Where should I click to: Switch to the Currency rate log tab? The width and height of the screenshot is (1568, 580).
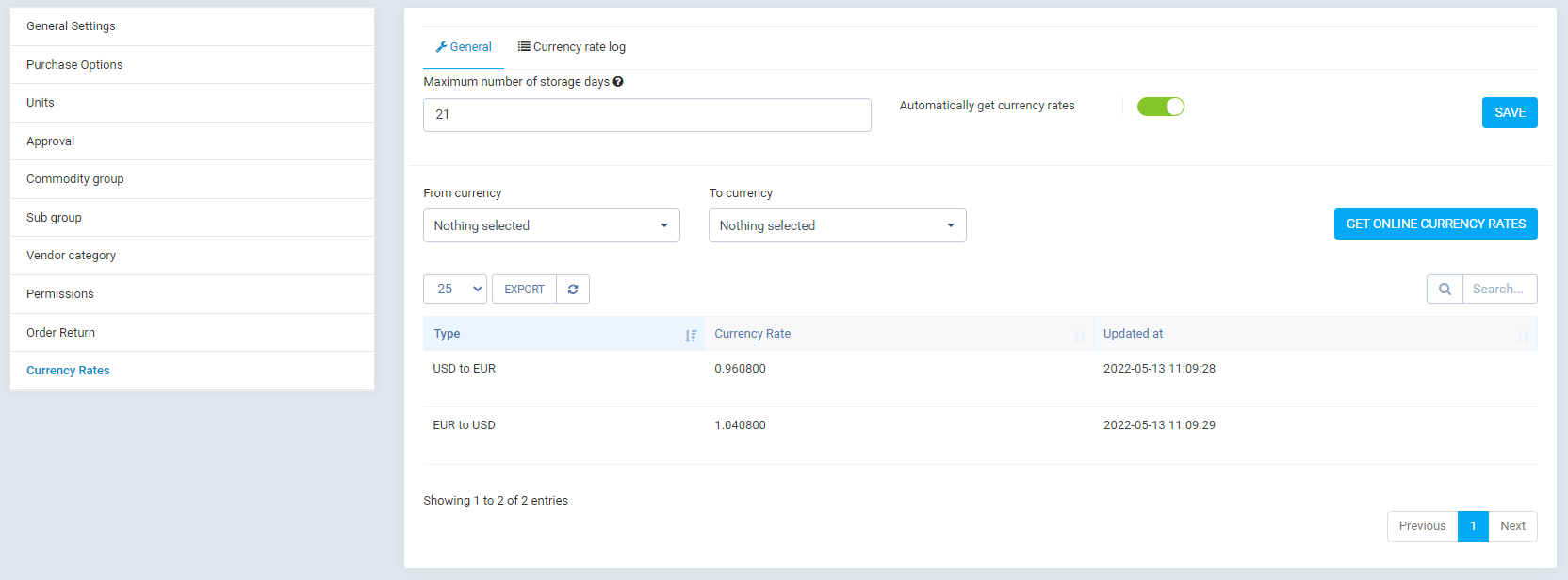[x=571, y=47]
